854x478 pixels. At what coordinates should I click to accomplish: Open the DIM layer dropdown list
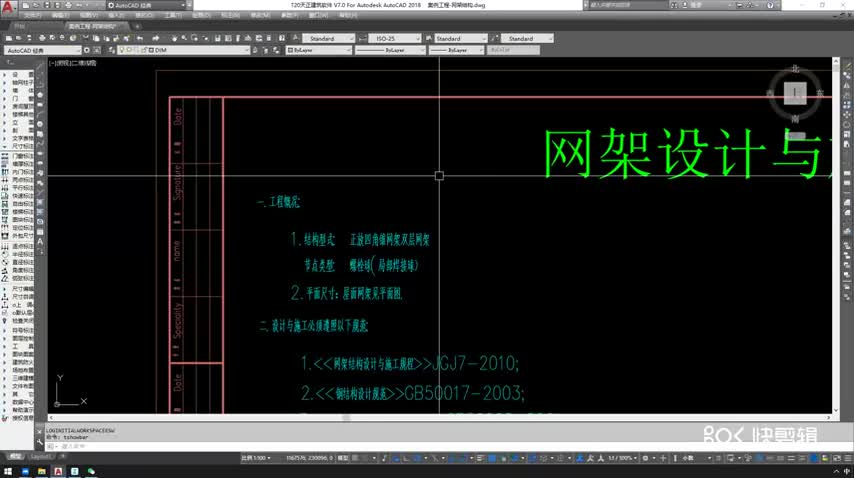click(x=184, y=50)
